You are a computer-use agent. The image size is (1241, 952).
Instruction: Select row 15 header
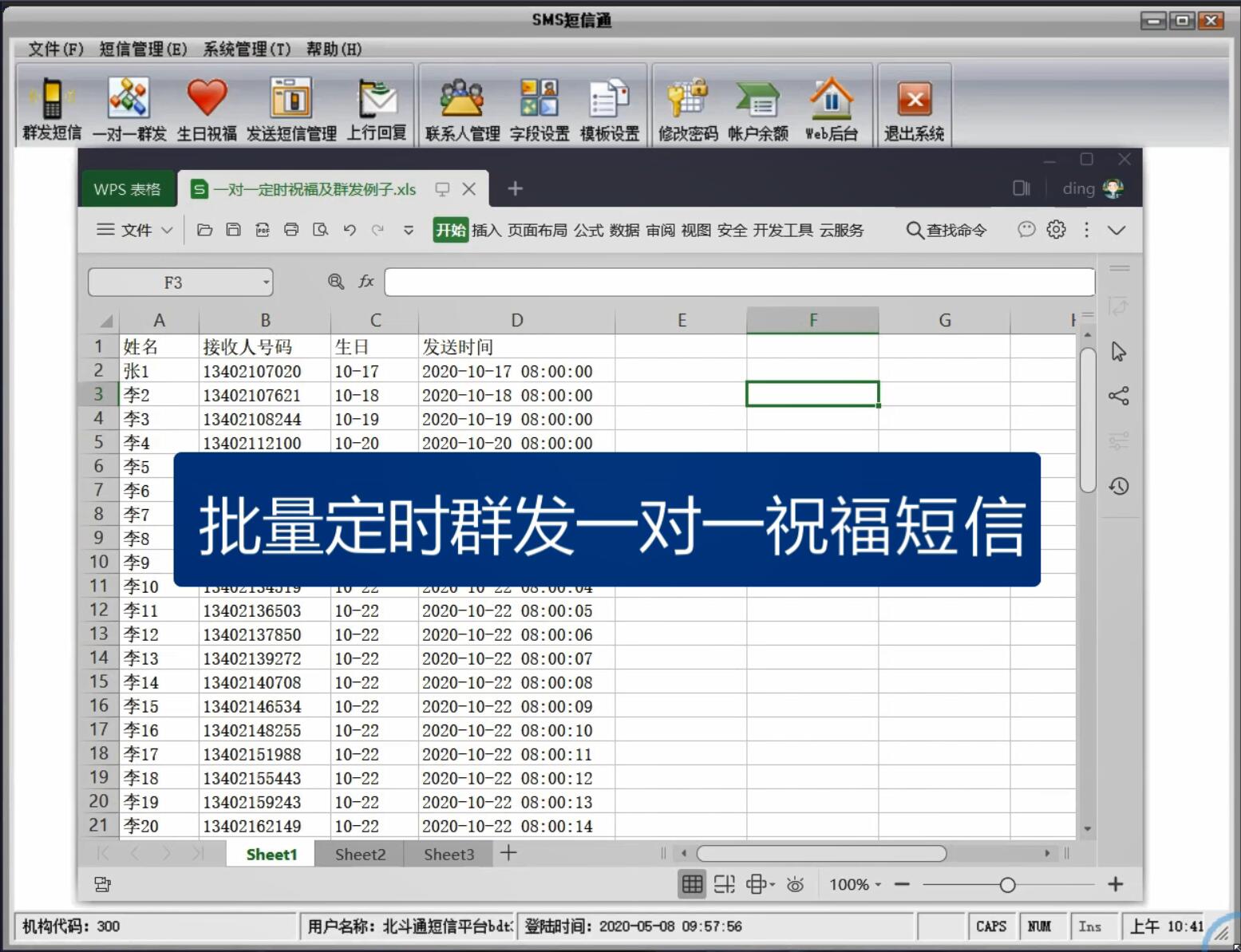pyautogui.click(x=99, y=681)
